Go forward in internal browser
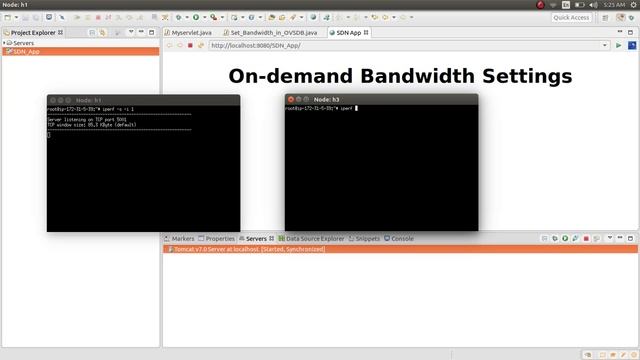The height and width of the screenshot is (360, 640). pos(180,45)
